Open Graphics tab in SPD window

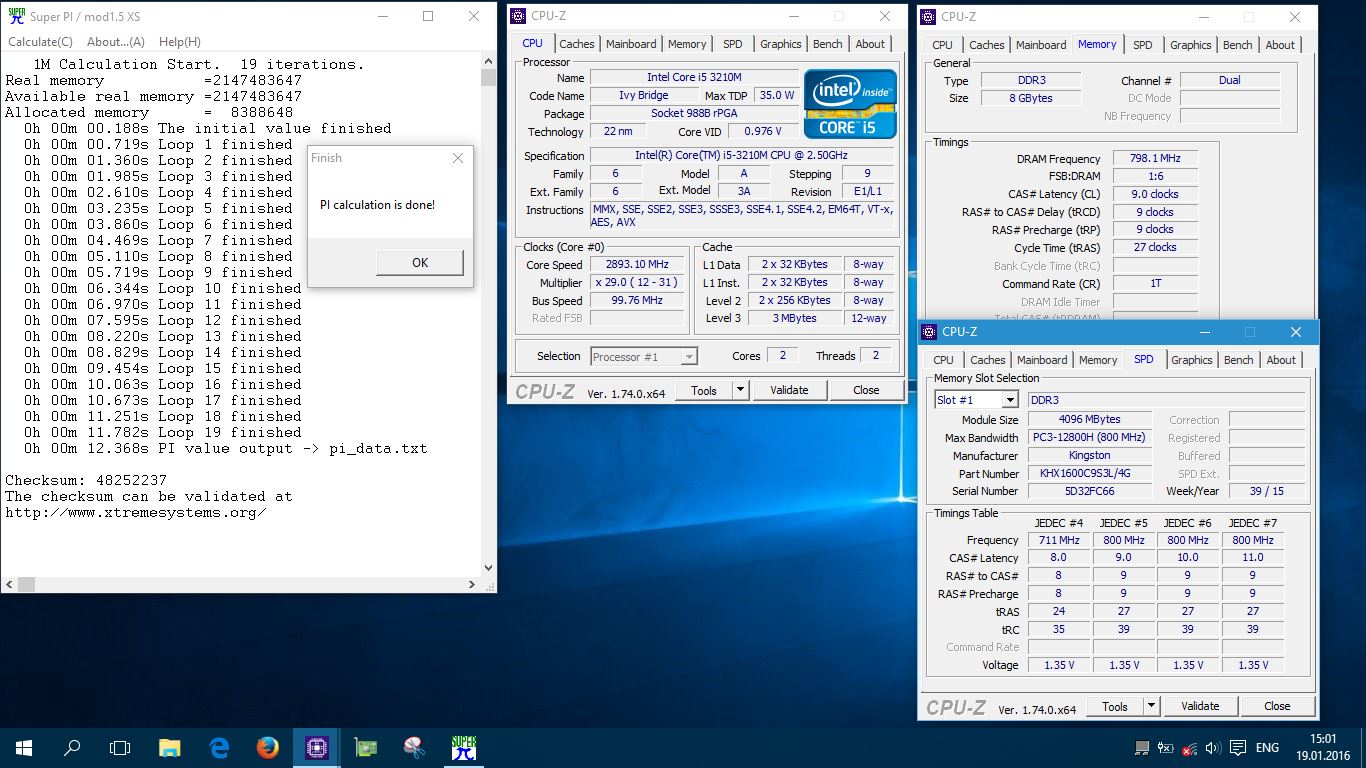(1191, 360)
